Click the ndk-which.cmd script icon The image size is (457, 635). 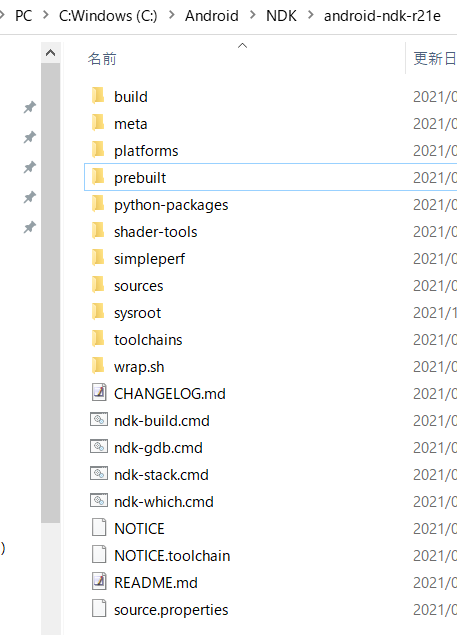pyautogui.click(x=99, y=501)
